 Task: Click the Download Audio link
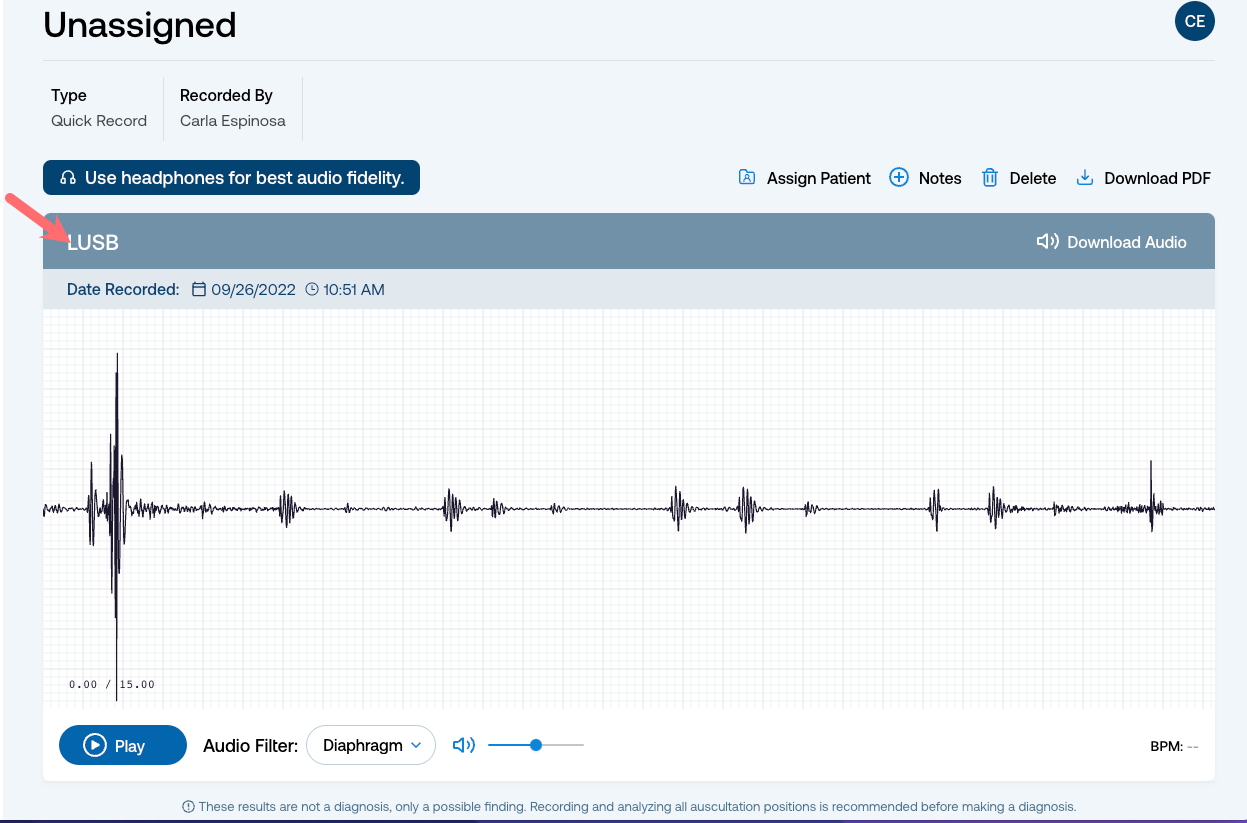coord(1112,242)
